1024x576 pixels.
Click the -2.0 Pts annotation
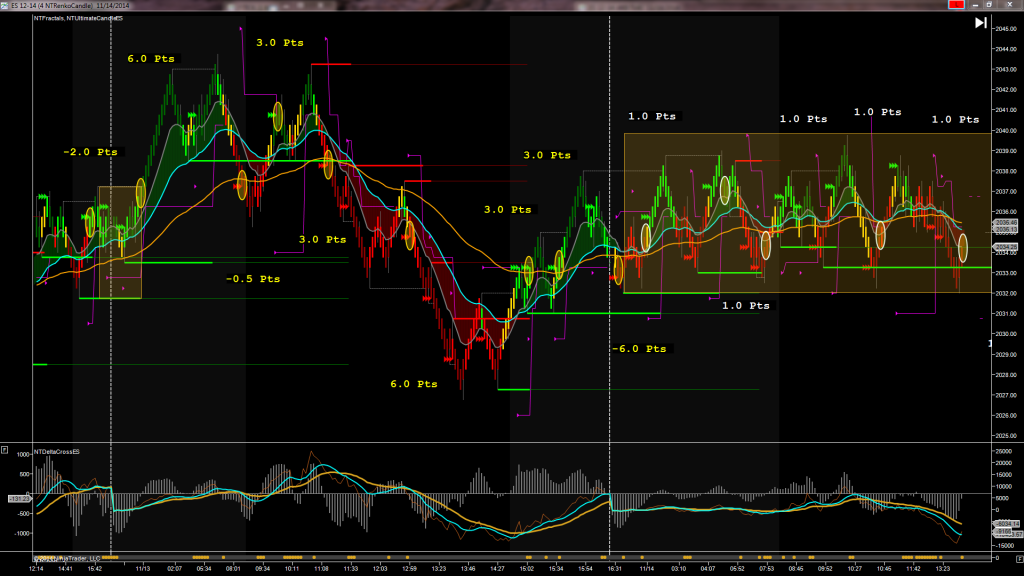click(91, 152)
